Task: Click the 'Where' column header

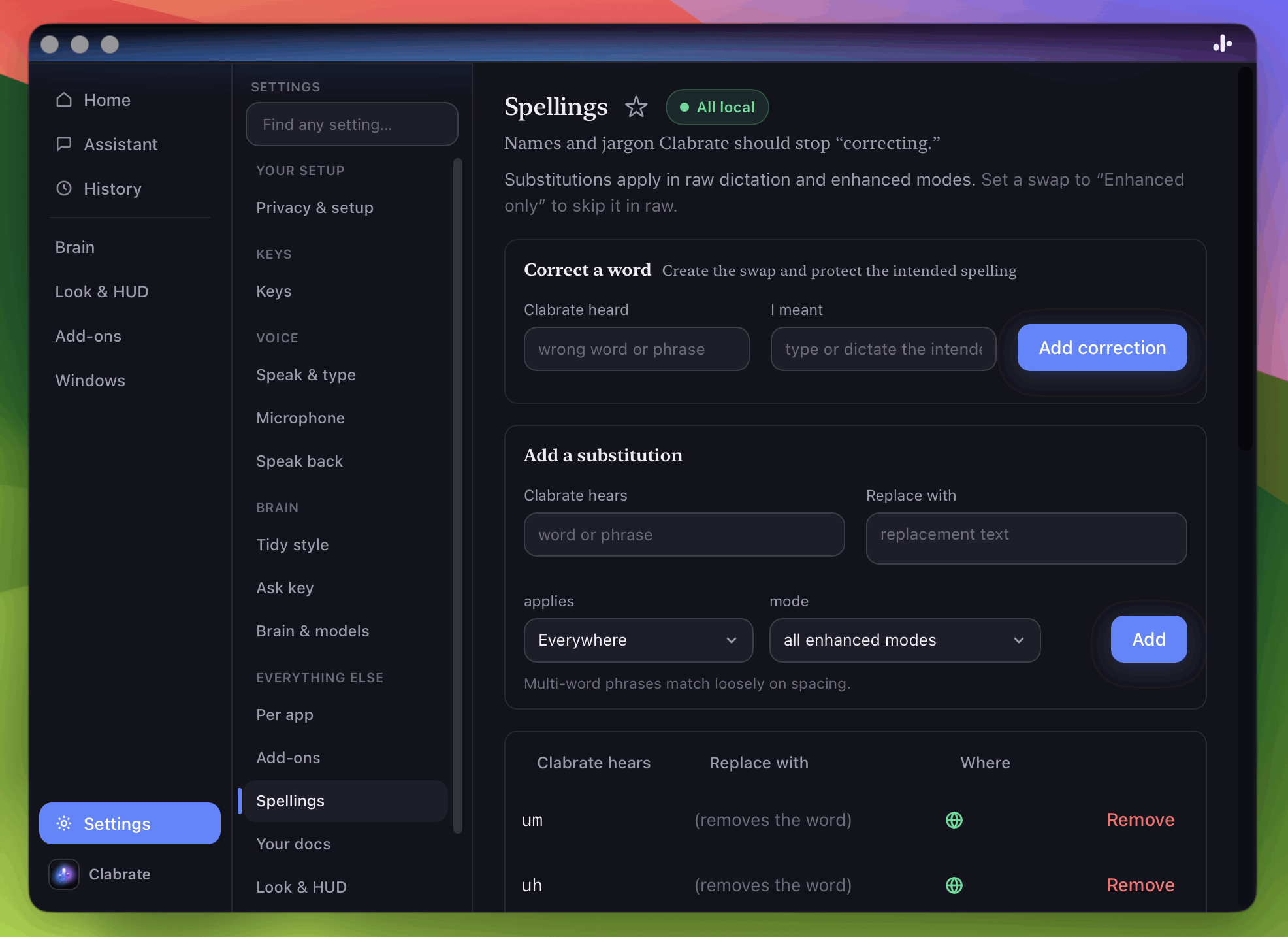Action: (985, 763)
